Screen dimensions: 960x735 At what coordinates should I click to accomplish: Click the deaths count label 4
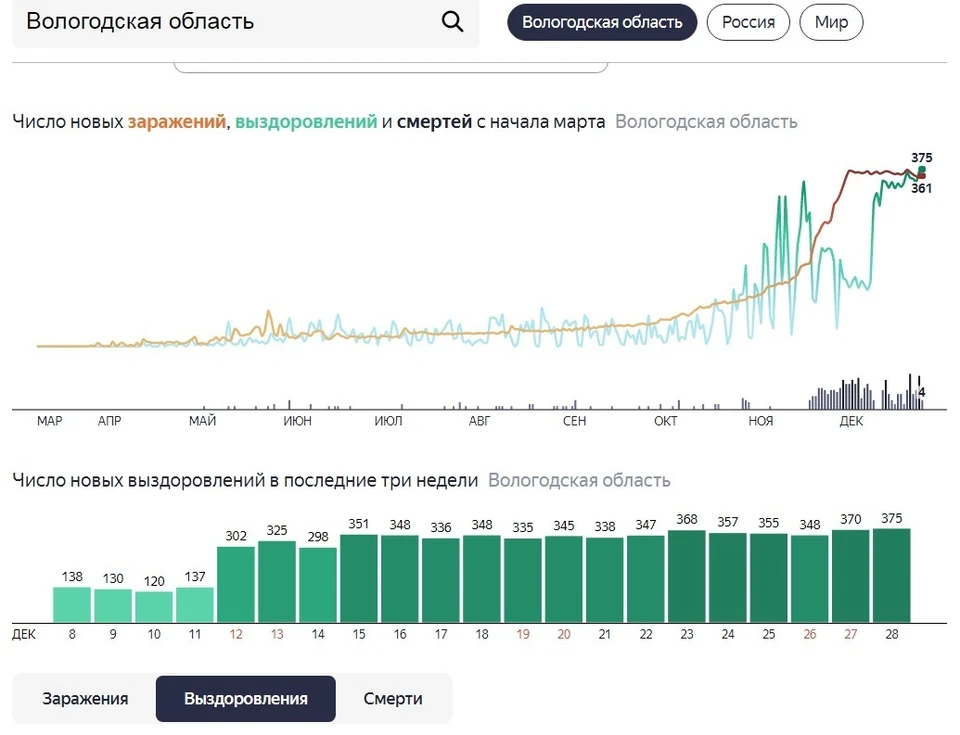pyautogui.click(x=921, y=393)
